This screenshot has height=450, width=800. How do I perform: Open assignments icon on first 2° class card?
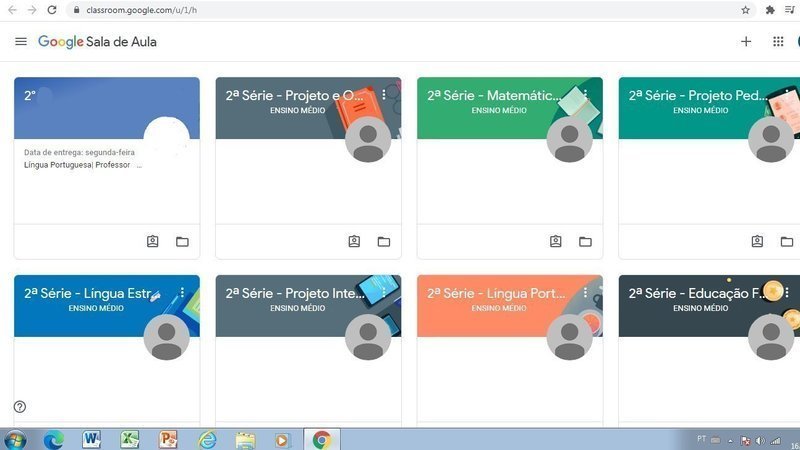pos(153,241)
